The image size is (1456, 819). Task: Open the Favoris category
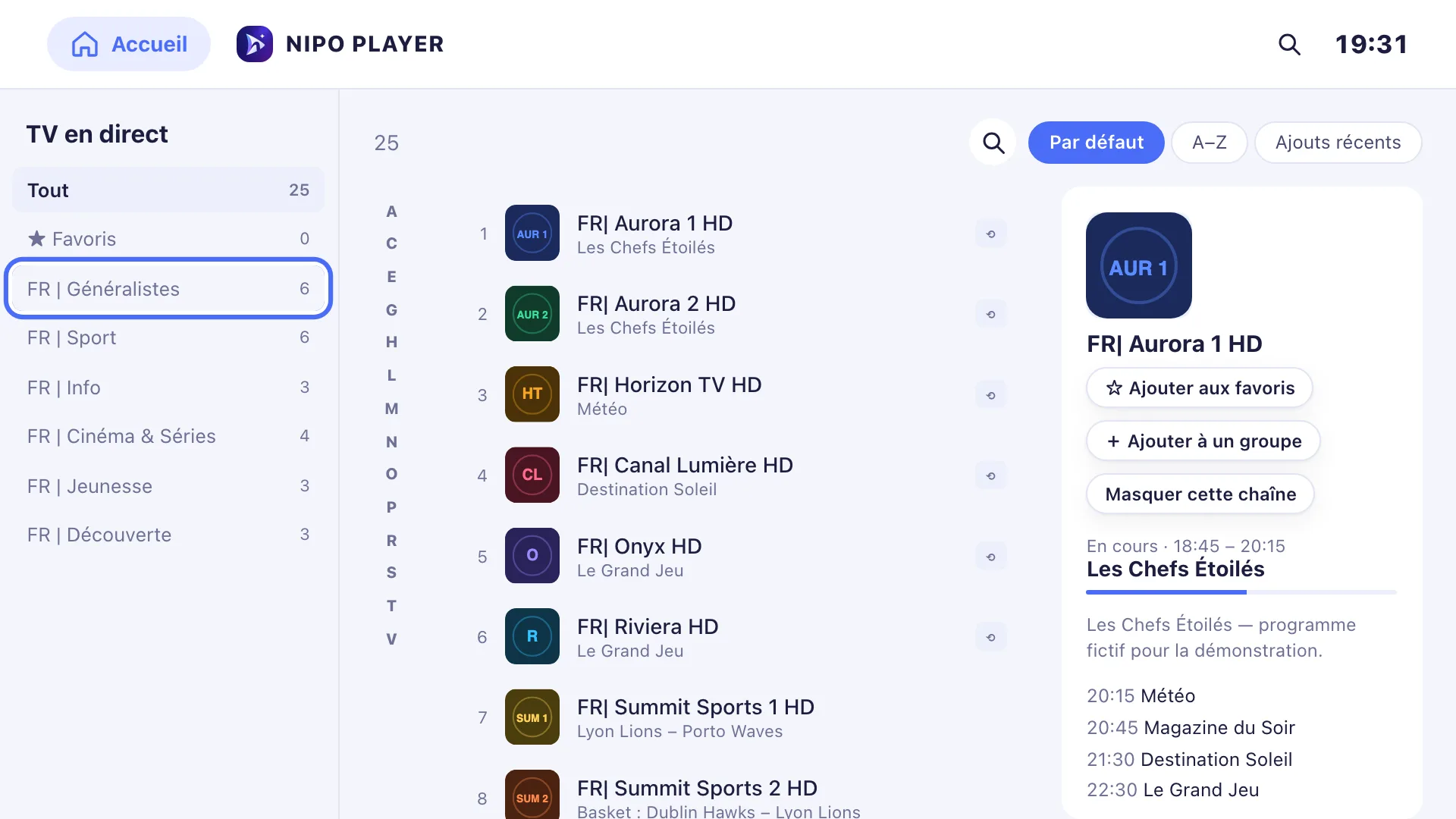[x=168, y=239]
